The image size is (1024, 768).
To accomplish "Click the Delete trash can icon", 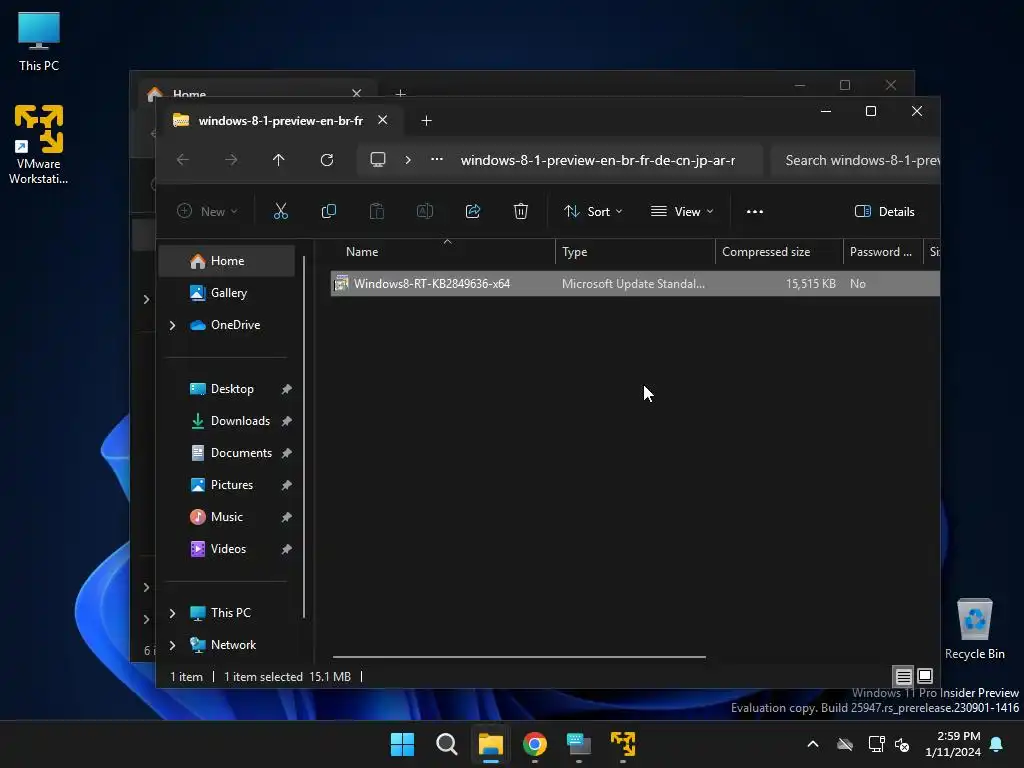I will coord(520,211).
